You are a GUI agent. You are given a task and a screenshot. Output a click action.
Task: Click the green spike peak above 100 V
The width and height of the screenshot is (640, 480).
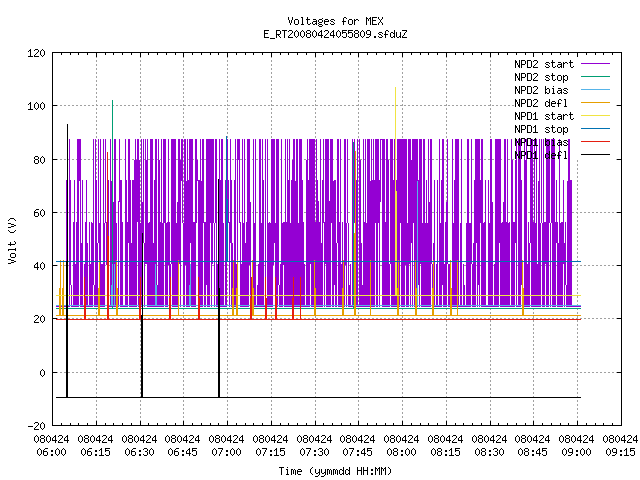click(113, 101)
